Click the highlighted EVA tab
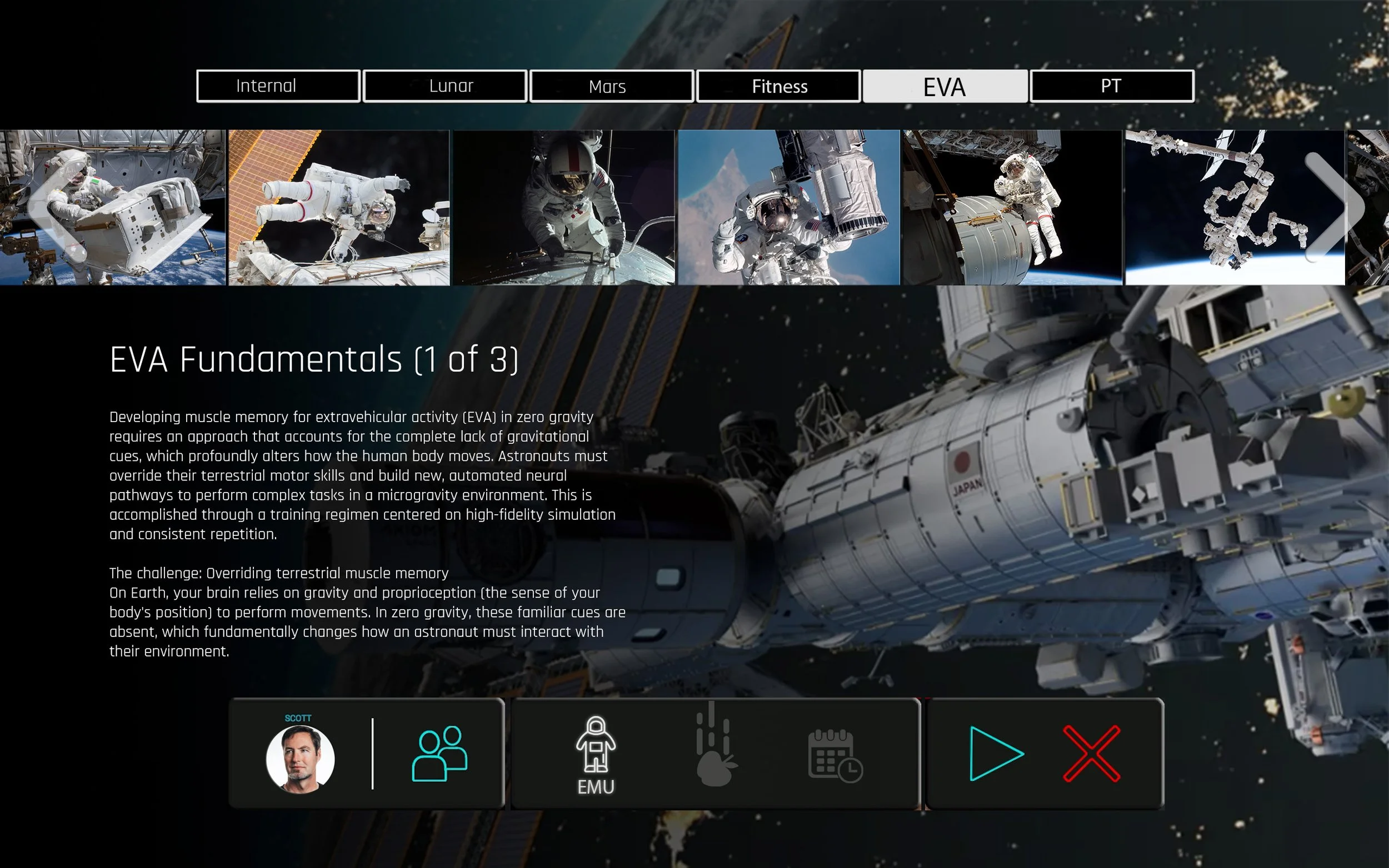1389x868 pixels. click(945, 86)
